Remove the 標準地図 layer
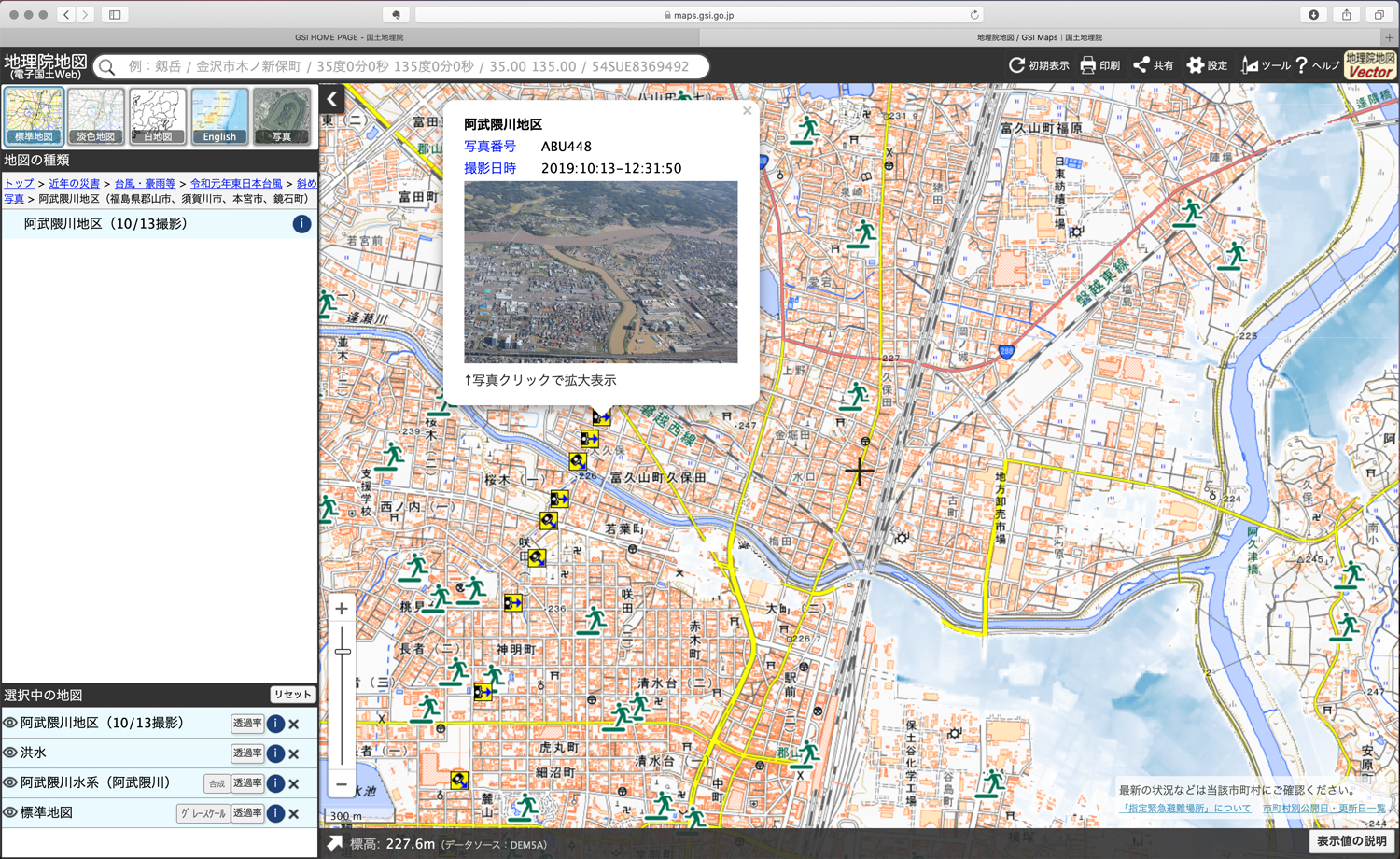This screenshot has width=1400, height=859. coord(294,813)
